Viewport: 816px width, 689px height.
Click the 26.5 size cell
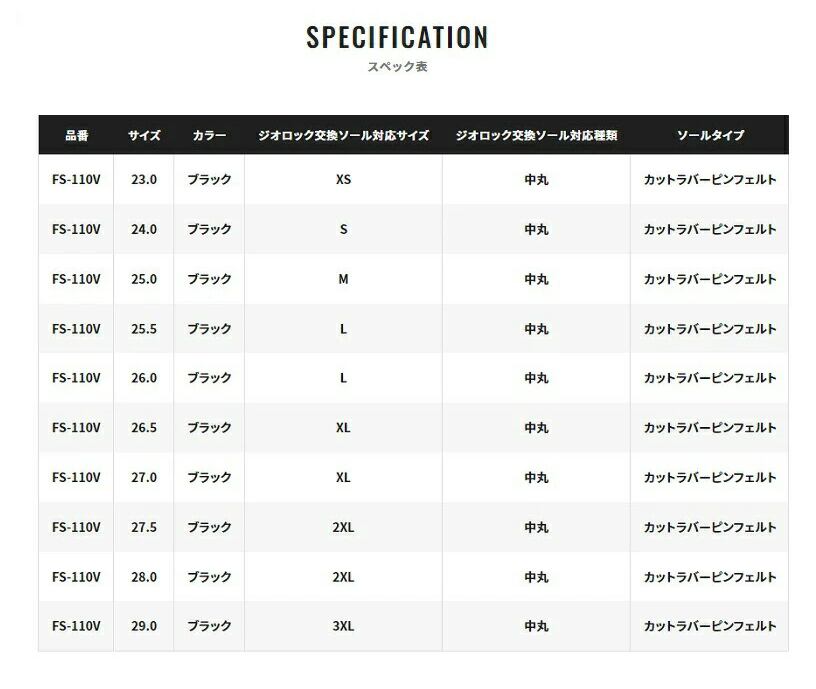[144, 428]
